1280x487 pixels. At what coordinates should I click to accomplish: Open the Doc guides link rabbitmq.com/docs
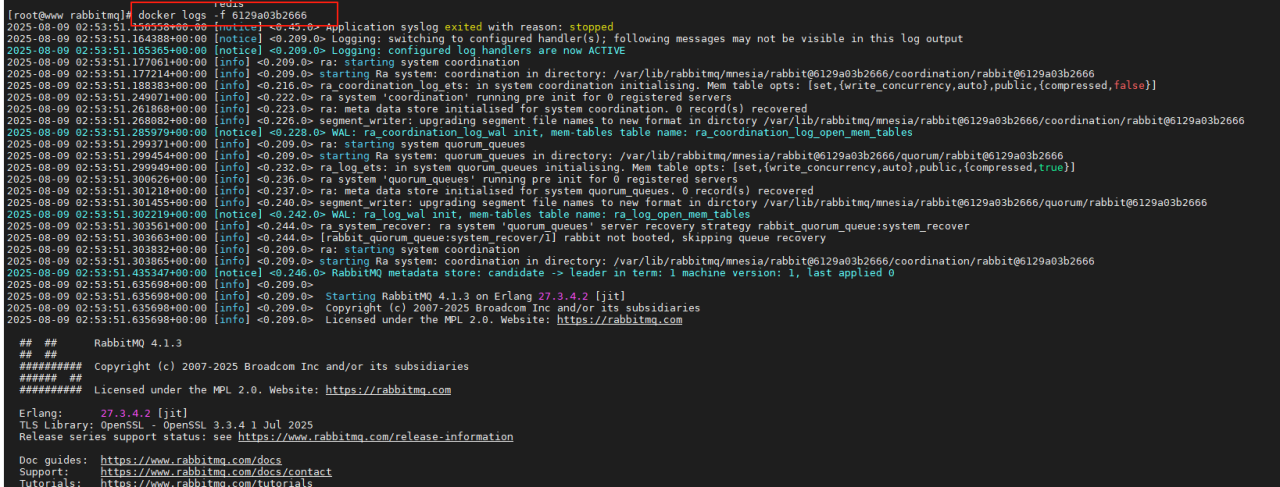pyautogui.click(x=191, y=460)
